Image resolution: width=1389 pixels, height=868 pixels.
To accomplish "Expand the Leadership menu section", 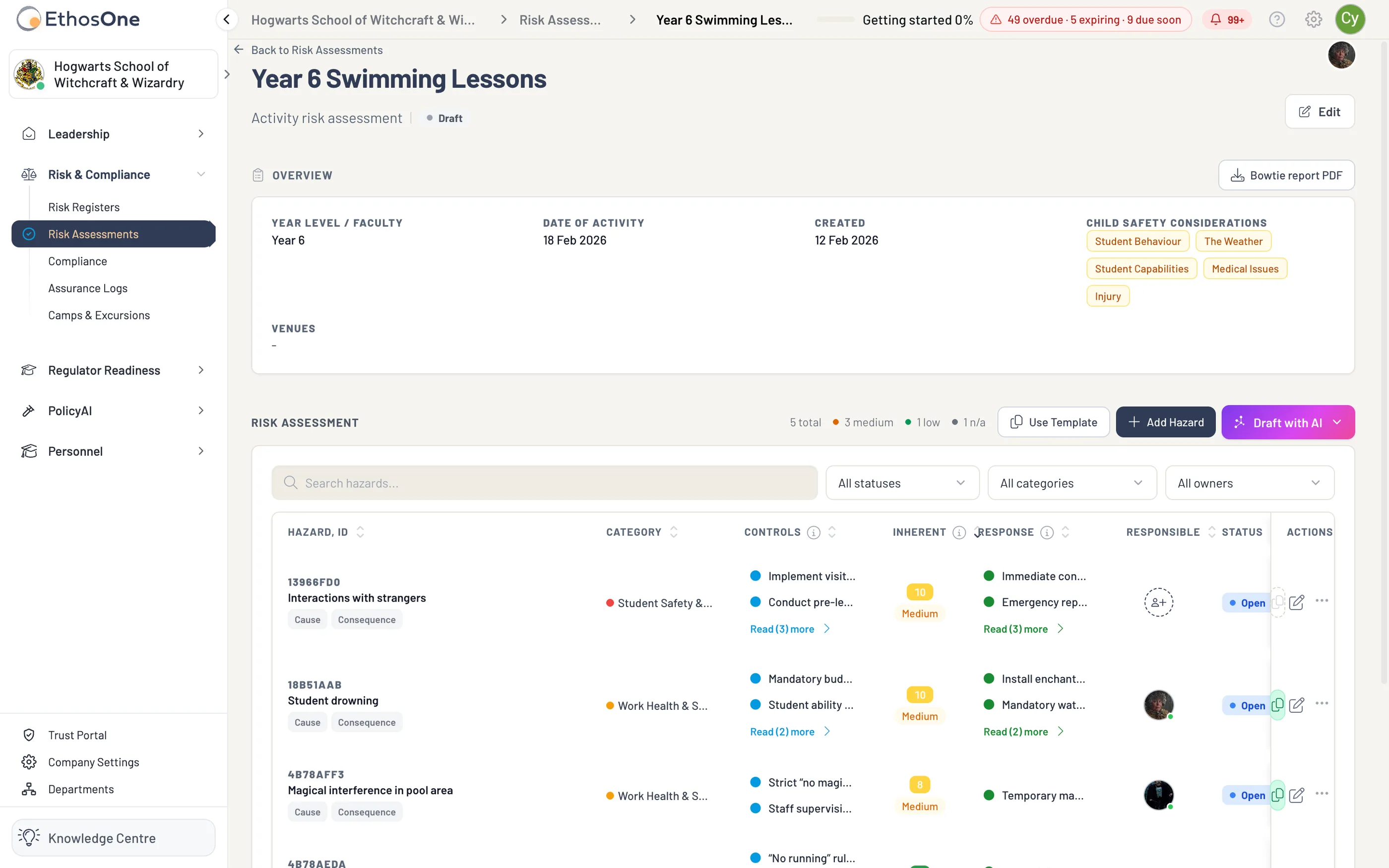I will [x=114, y=134].
